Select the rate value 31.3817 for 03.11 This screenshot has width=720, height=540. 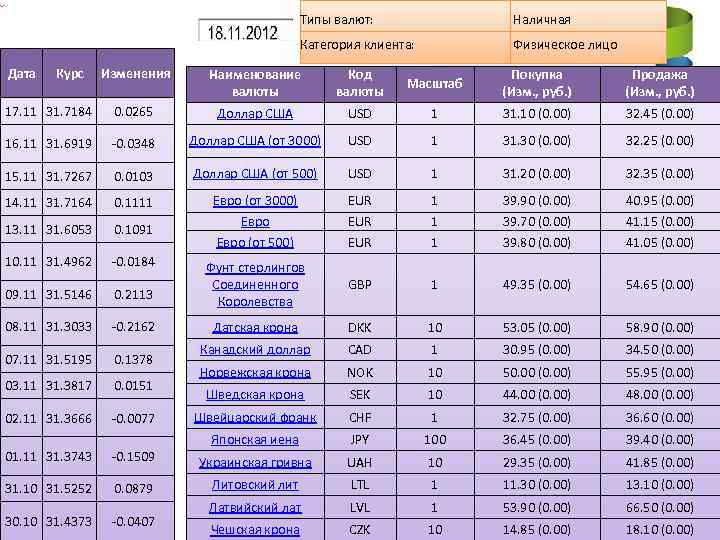click(69, 386)
